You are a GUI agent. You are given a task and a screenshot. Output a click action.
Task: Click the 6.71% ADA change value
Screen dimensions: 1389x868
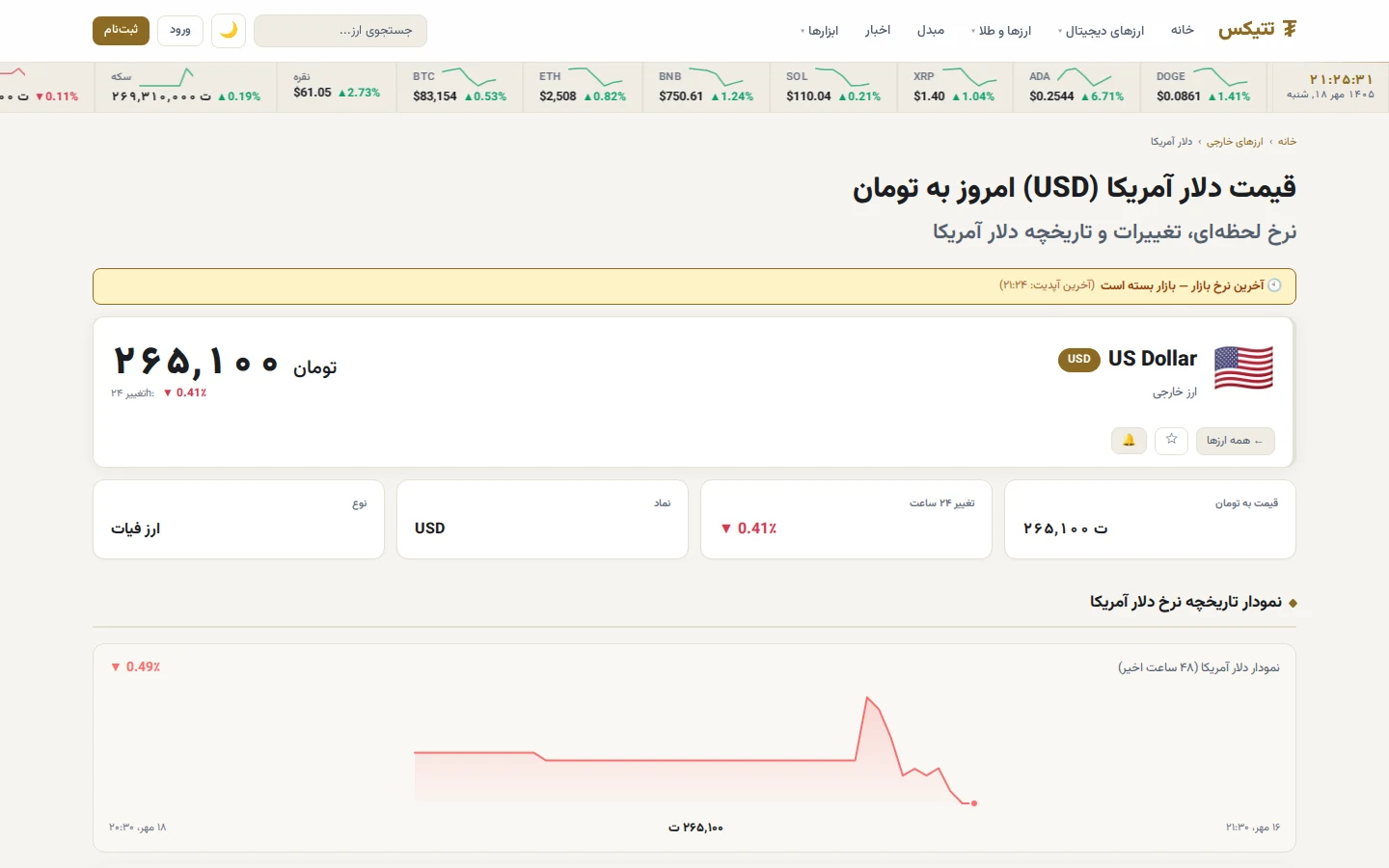tap(1103, 95)
